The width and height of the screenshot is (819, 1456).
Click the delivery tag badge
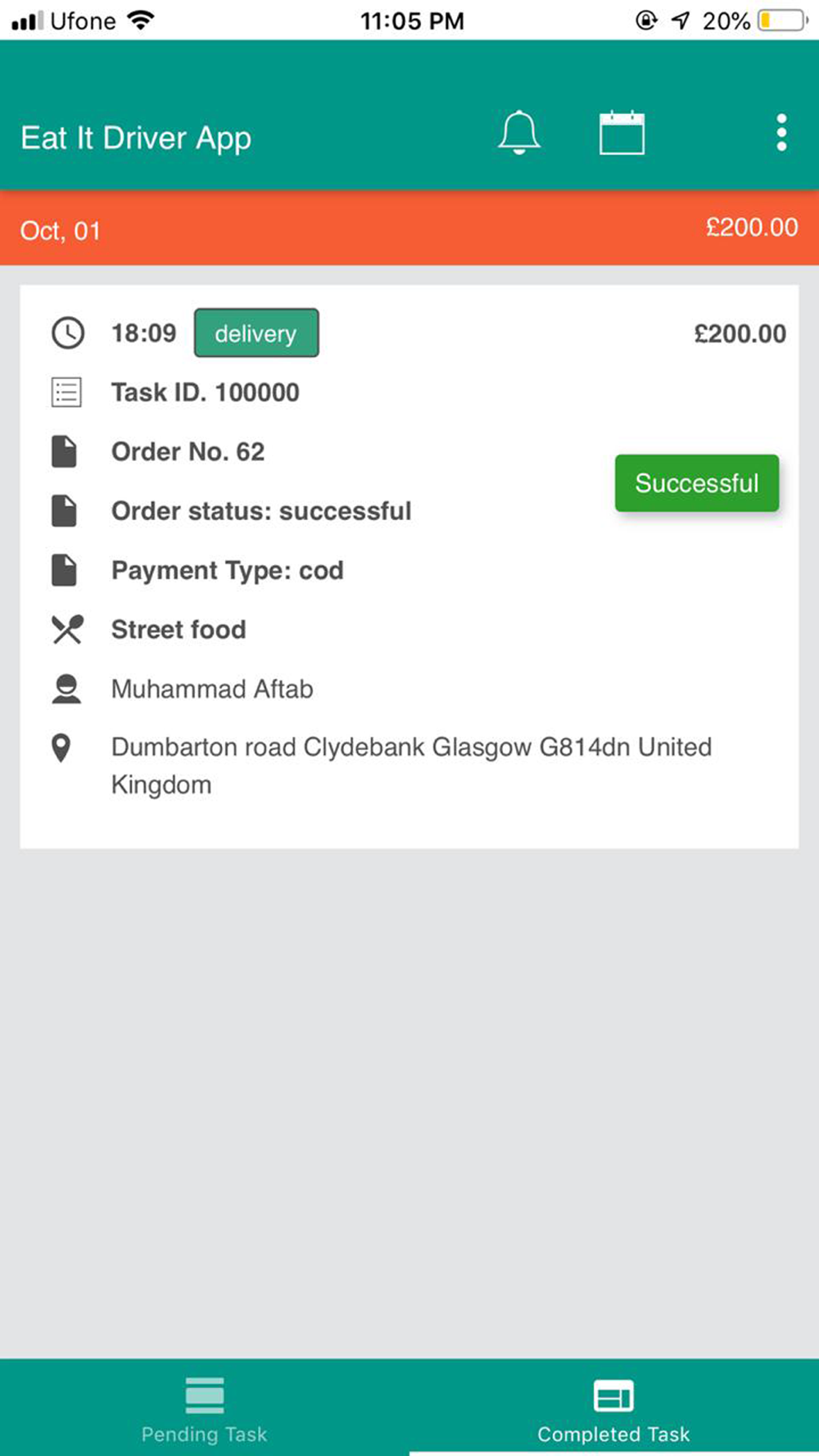click(x=256, y=333)
